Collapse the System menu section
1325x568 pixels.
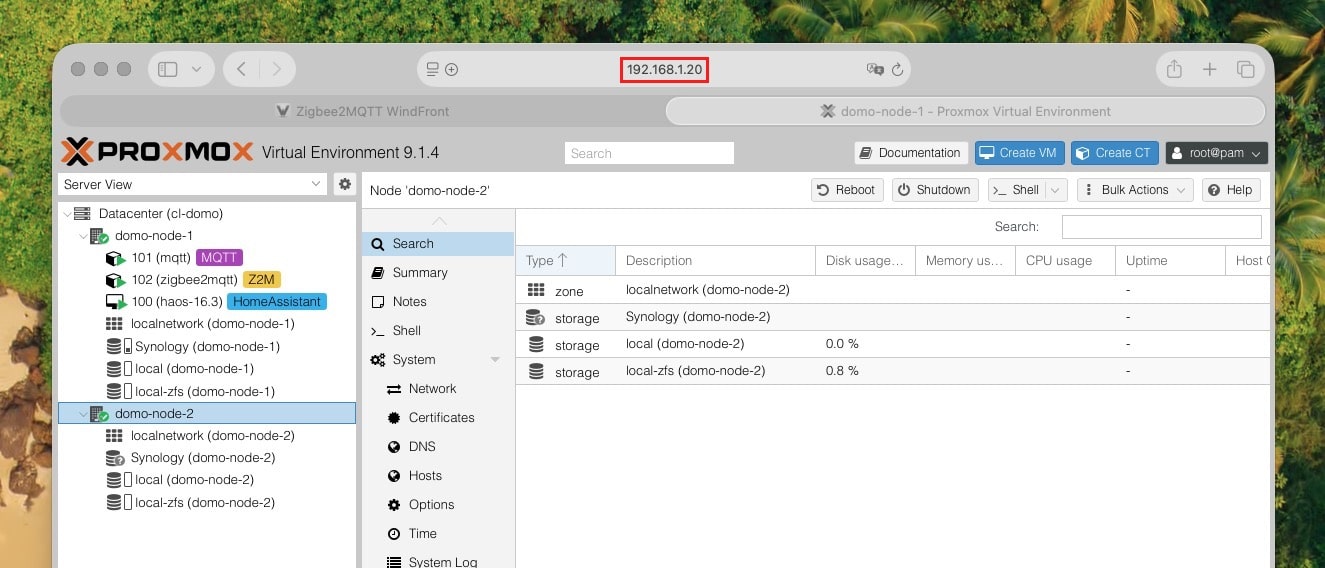(x=495, y=360)
